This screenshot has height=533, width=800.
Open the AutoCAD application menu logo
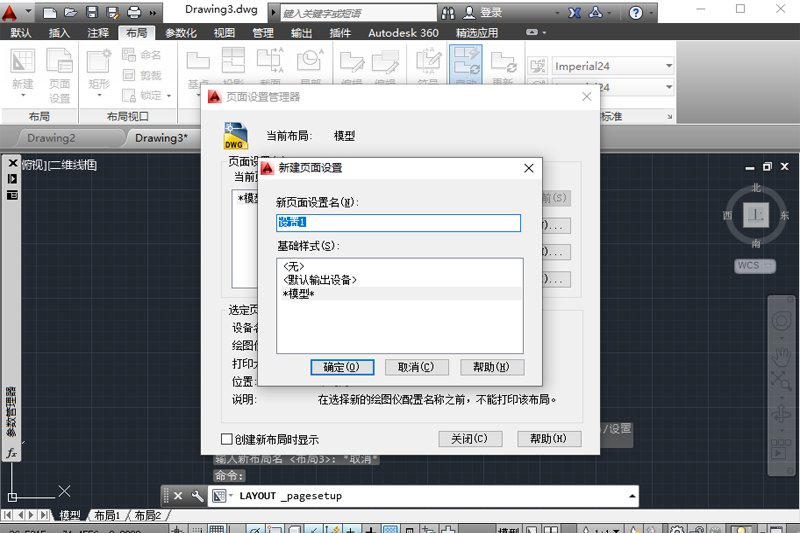tap(10, 12)
